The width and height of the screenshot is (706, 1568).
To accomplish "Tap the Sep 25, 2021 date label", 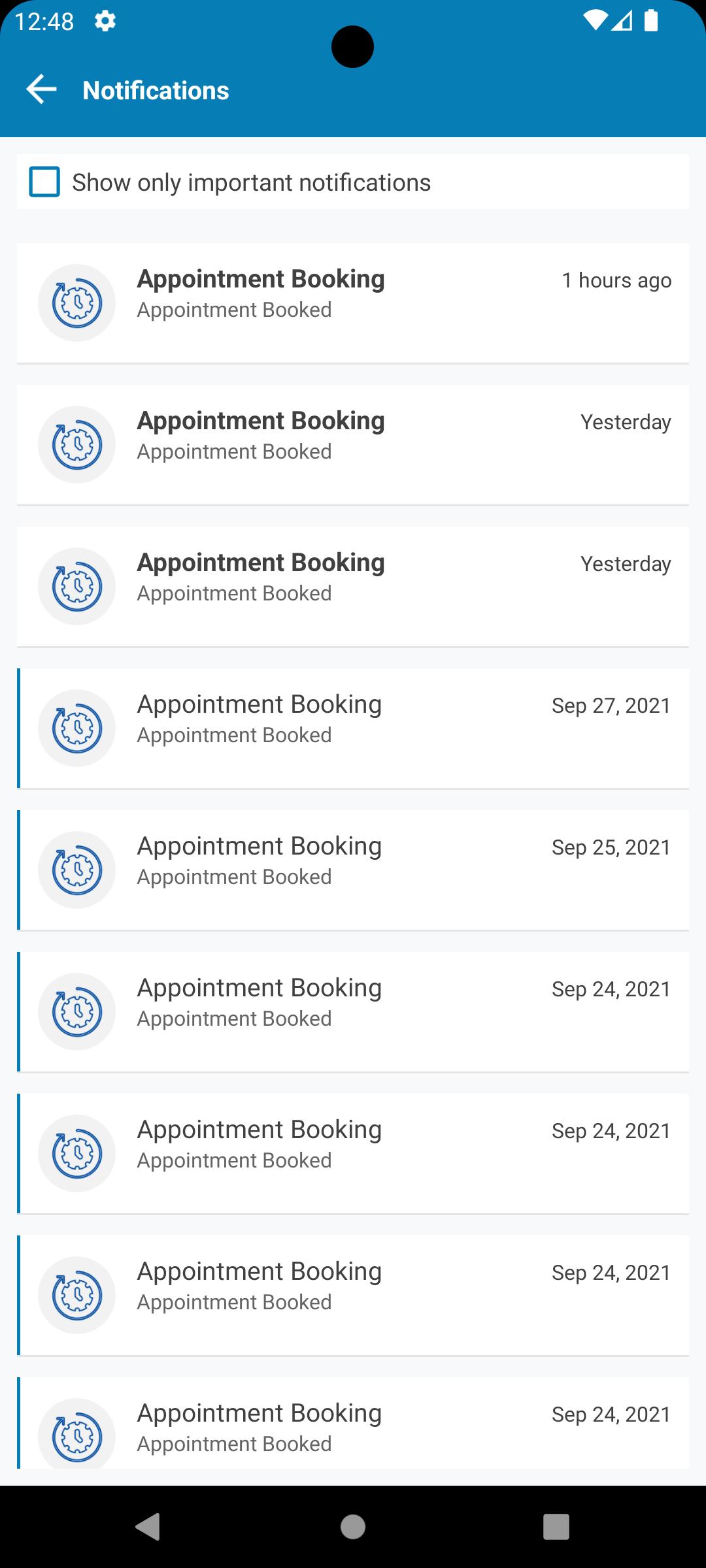I will pos(611,847).
